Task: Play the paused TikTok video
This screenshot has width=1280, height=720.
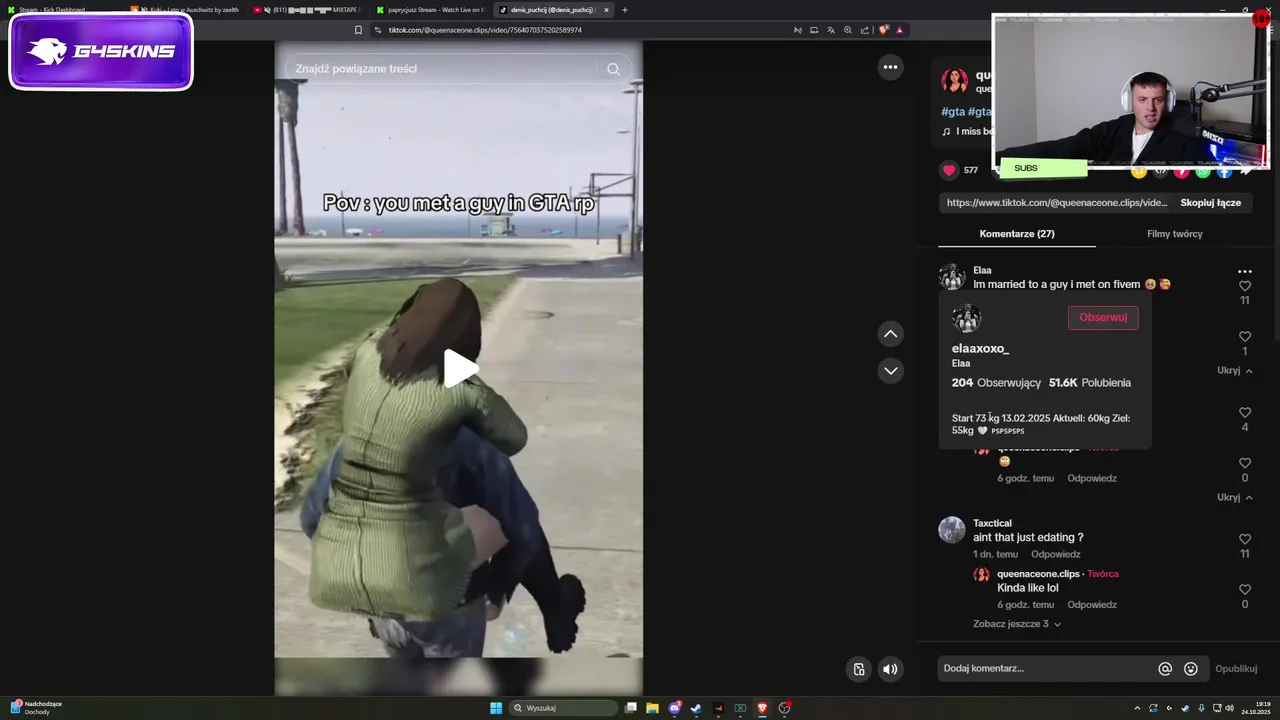Action: tap(461, 368)
